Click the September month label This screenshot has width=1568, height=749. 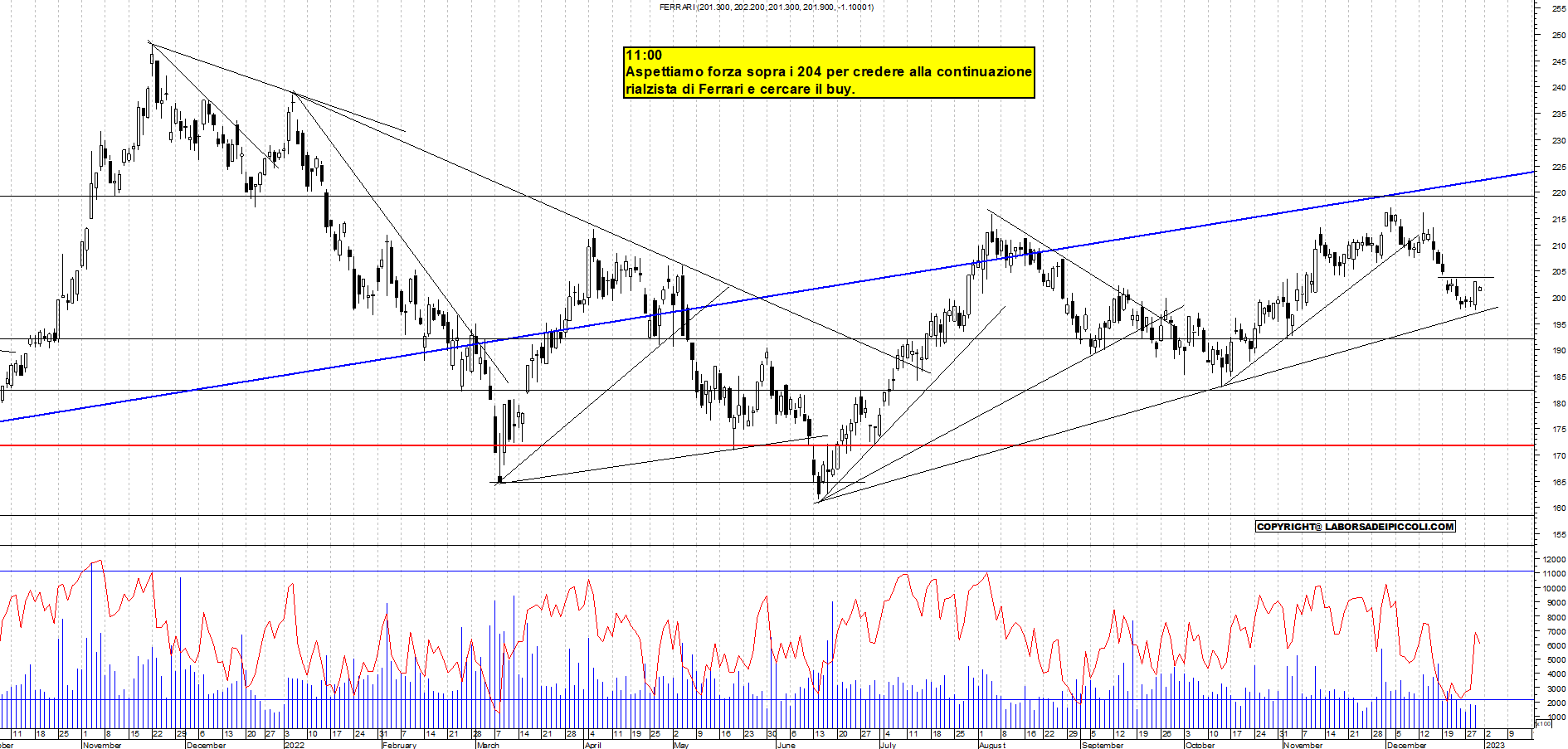[x=1103, y=745]
